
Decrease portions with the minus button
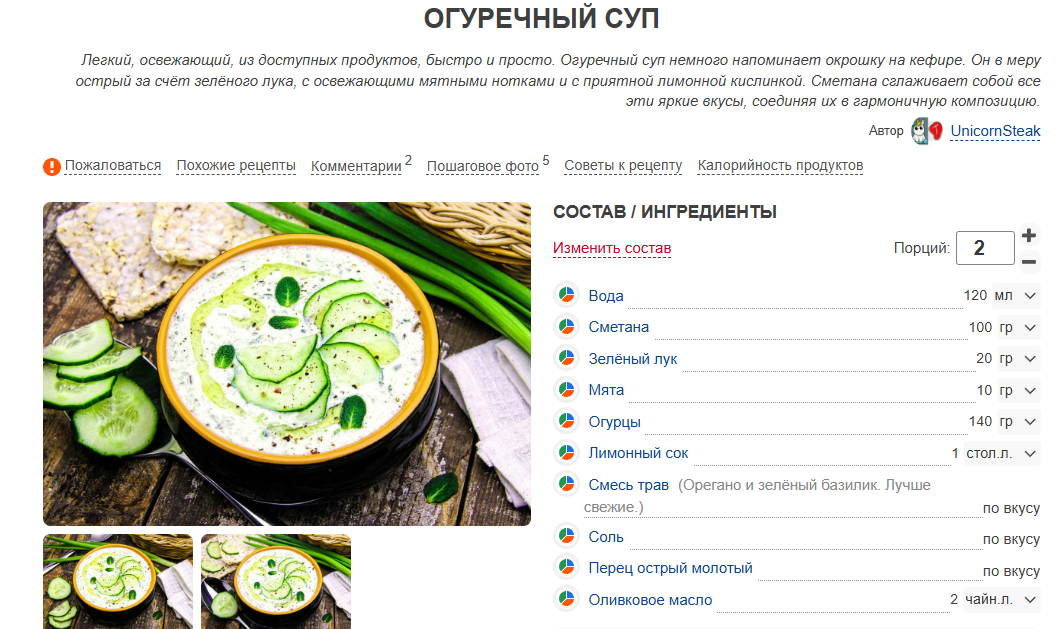pos(1029,262)
